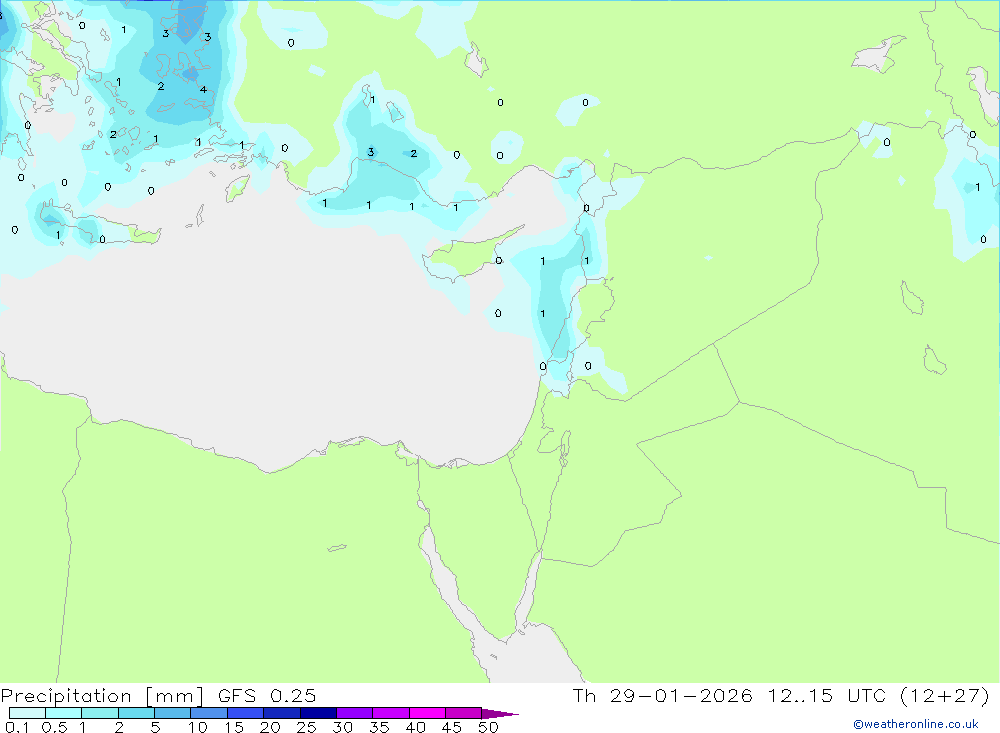
Task: Click the "GFS 0.25" model label
Action: 267,695
